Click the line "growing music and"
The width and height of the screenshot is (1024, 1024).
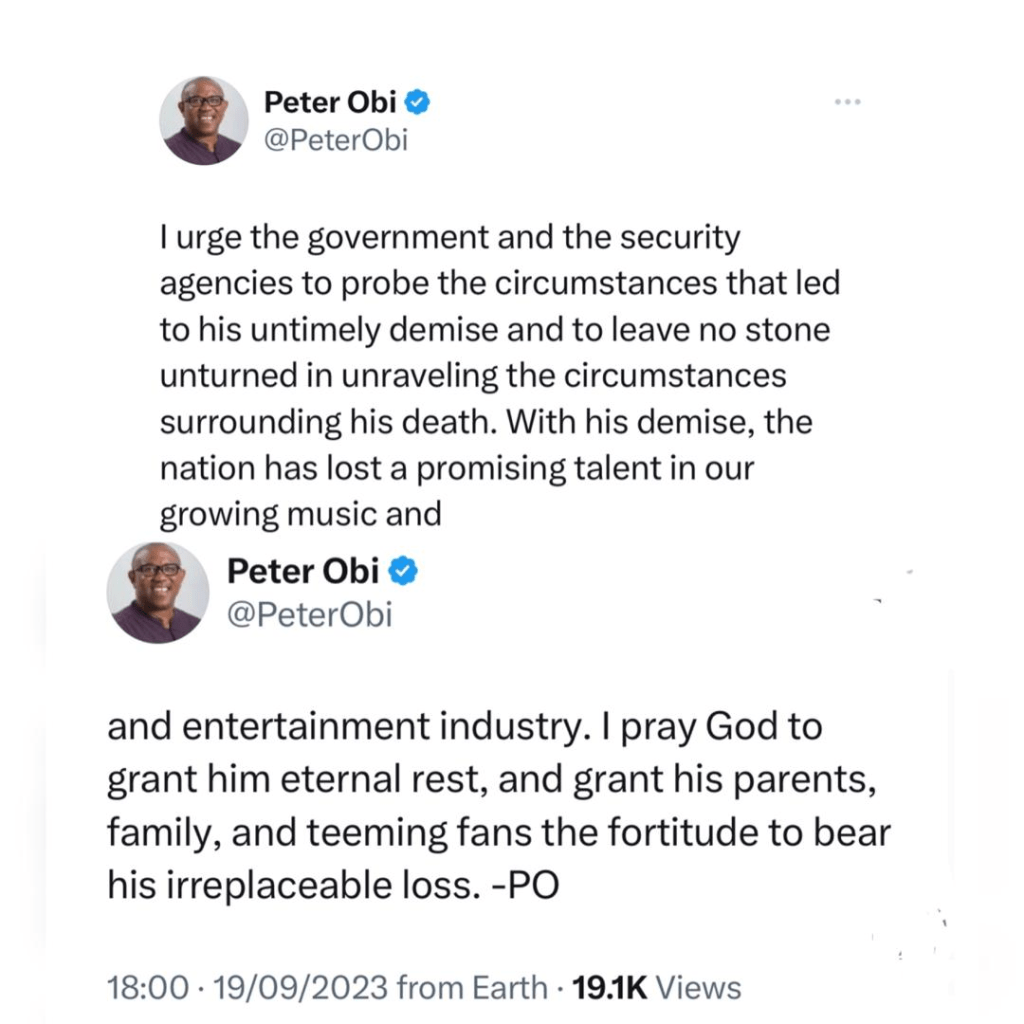[x=300, y=514]
